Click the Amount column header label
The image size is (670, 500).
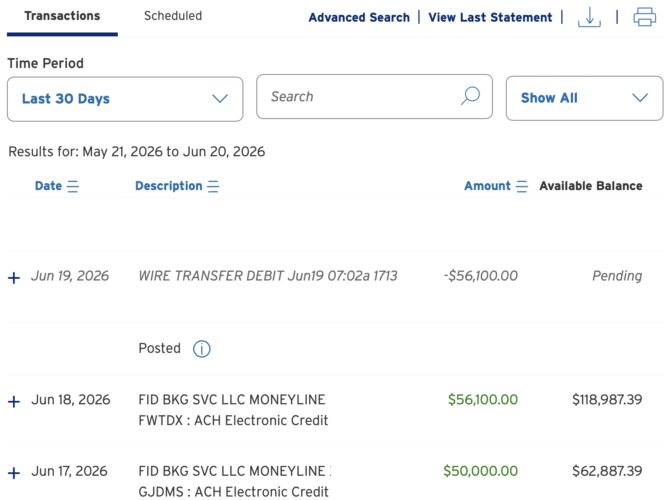488,186
